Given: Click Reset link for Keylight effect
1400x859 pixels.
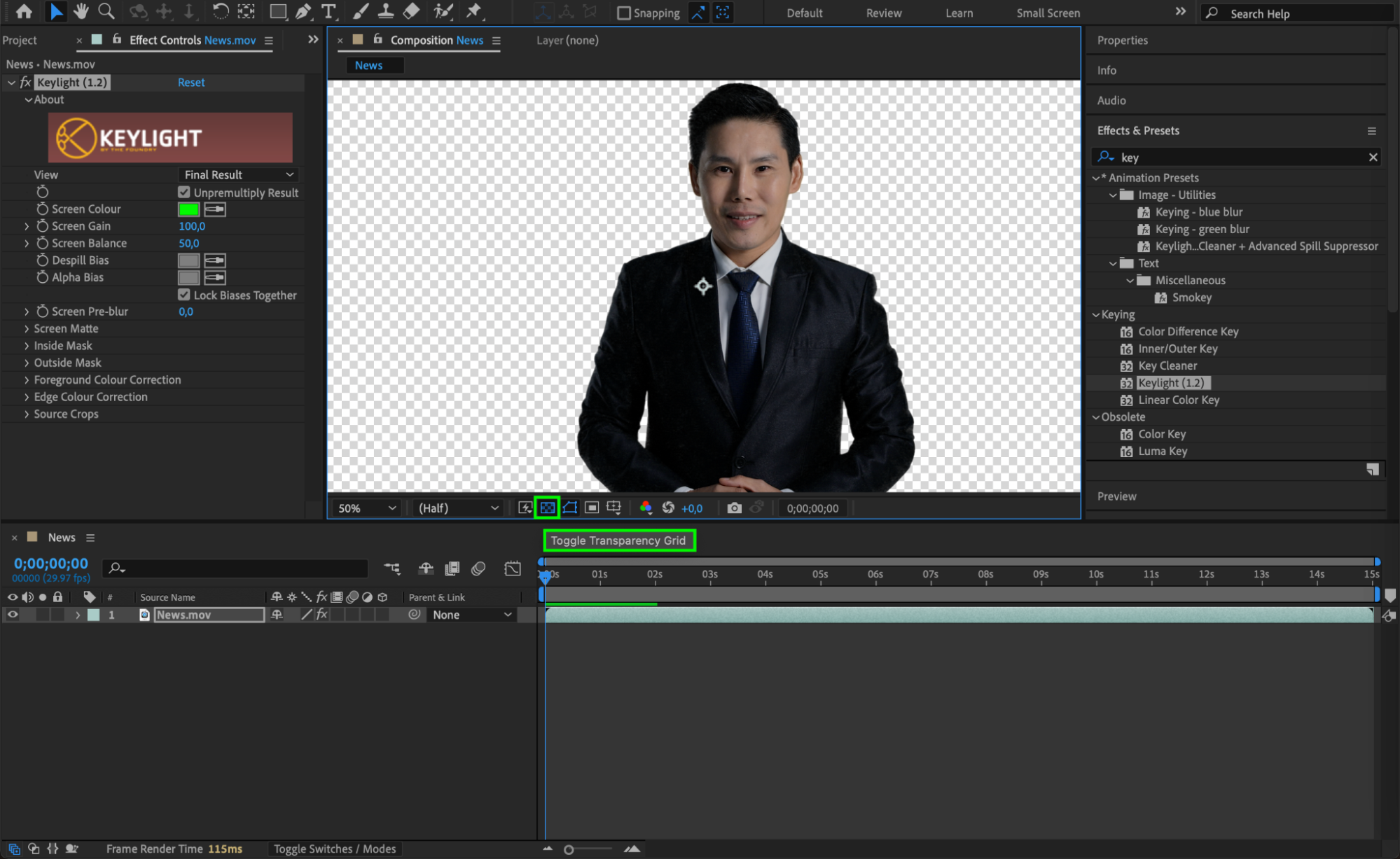Looking at the screenshot, I should coord(191,83).
